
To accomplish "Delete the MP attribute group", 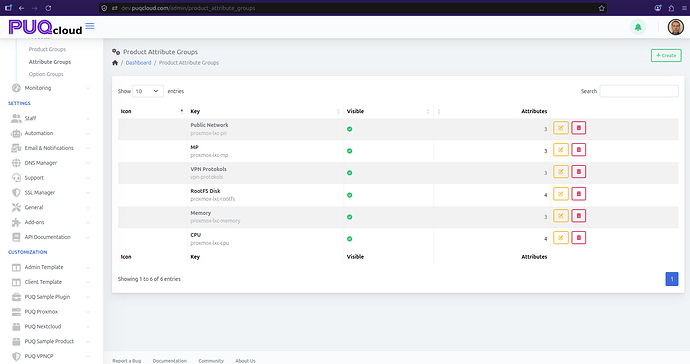I will (x=579, y=150).
